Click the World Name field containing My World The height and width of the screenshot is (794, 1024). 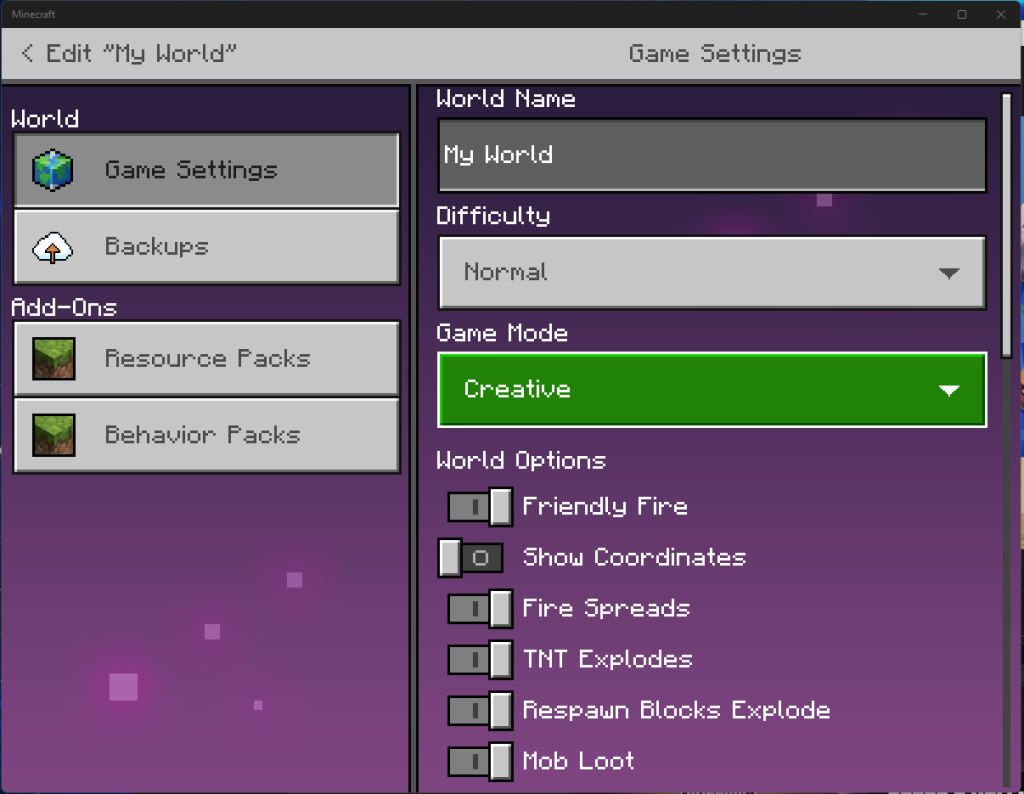coord(712,155)
